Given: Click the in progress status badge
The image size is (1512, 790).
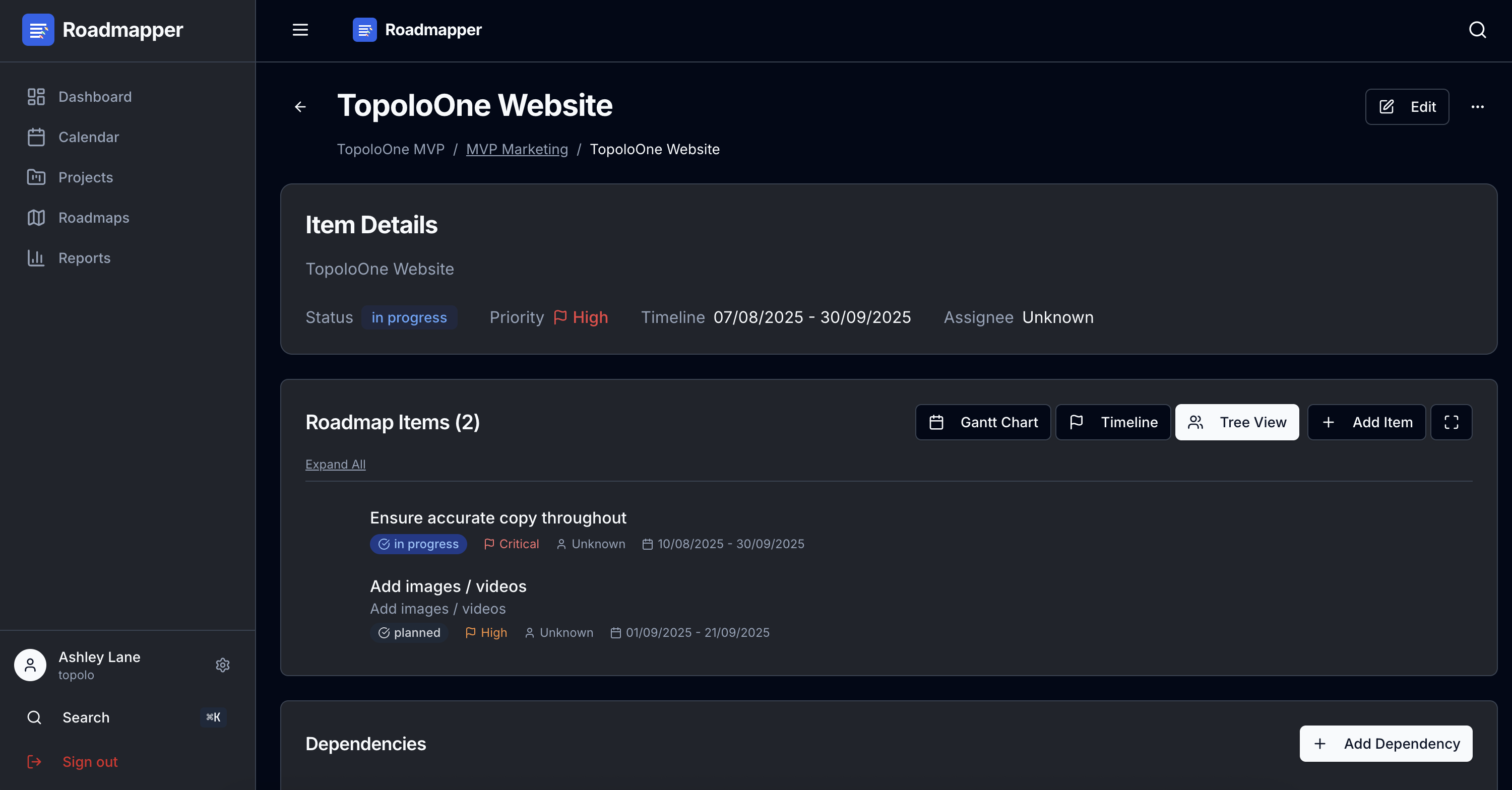Looking at the screenshot, I should pos(409,317).
